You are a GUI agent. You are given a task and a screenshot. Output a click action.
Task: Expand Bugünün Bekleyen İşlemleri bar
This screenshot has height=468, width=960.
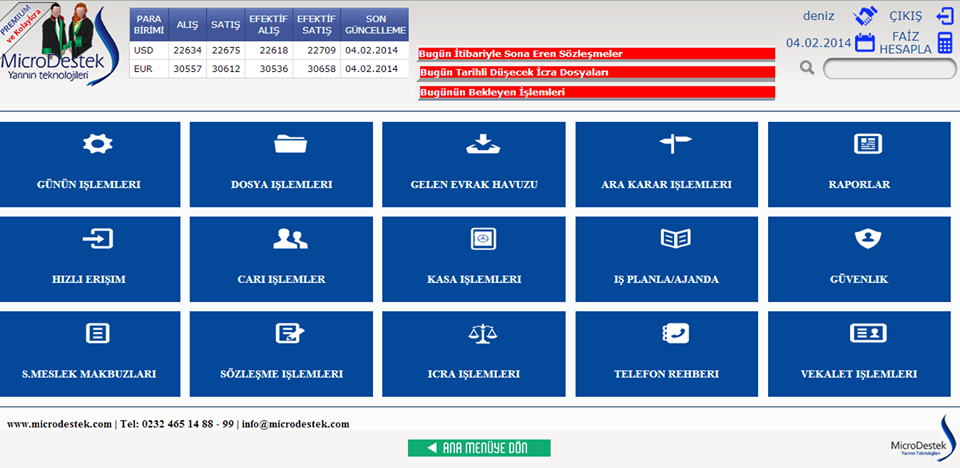click(x=596, y=92)
